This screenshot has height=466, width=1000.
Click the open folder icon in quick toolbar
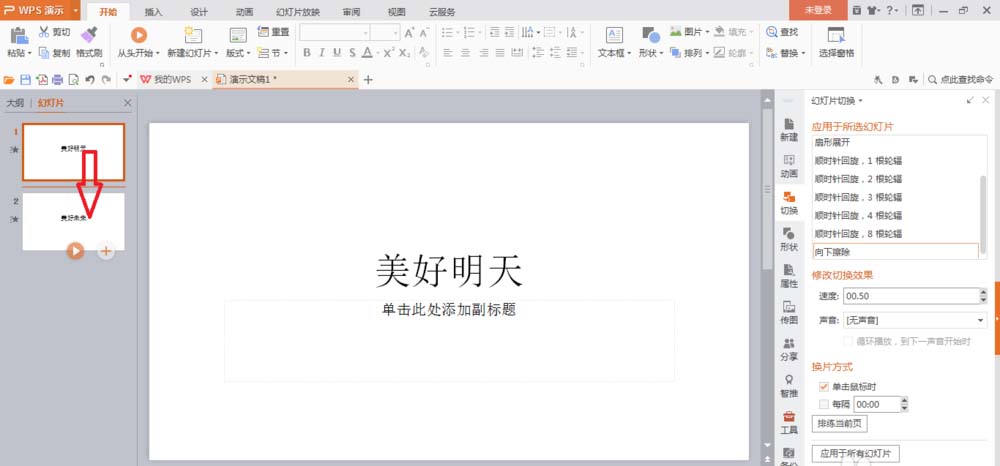tap(9, 80)
